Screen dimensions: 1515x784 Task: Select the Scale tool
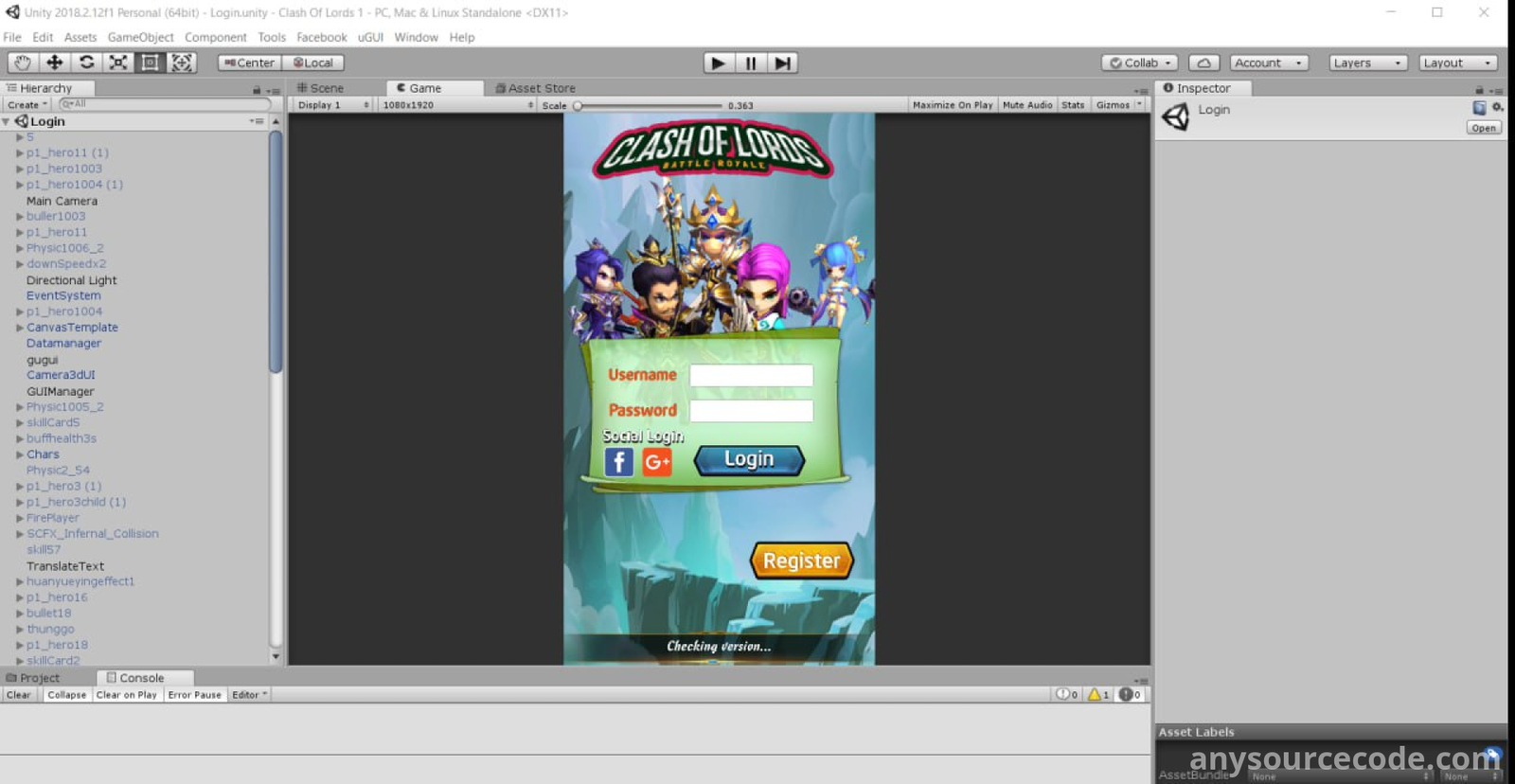click(118, 62)
